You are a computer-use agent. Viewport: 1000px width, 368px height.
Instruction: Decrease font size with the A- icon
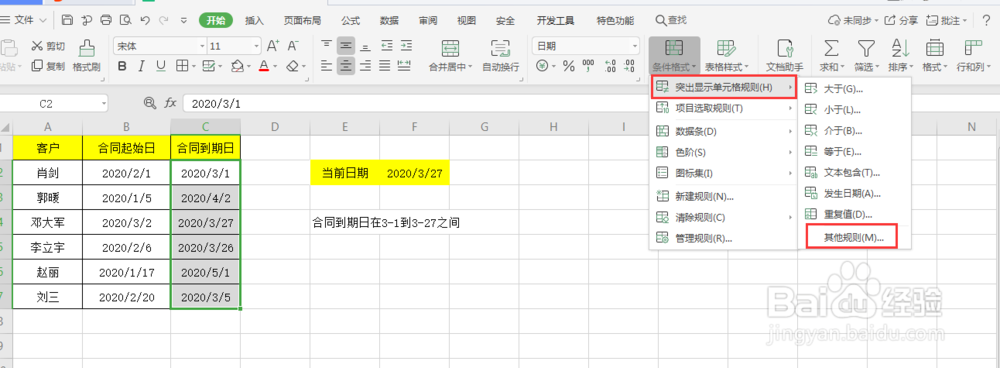pos(293,46)
